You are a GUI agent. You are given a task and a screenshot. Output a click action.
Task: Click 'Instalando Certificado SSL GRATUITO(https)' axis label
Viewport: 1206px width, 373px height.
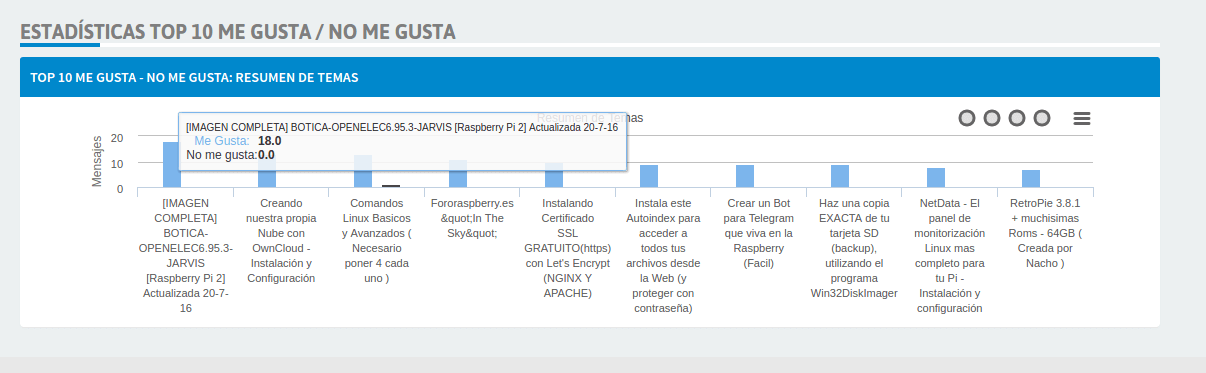click(x=567, y=247)
